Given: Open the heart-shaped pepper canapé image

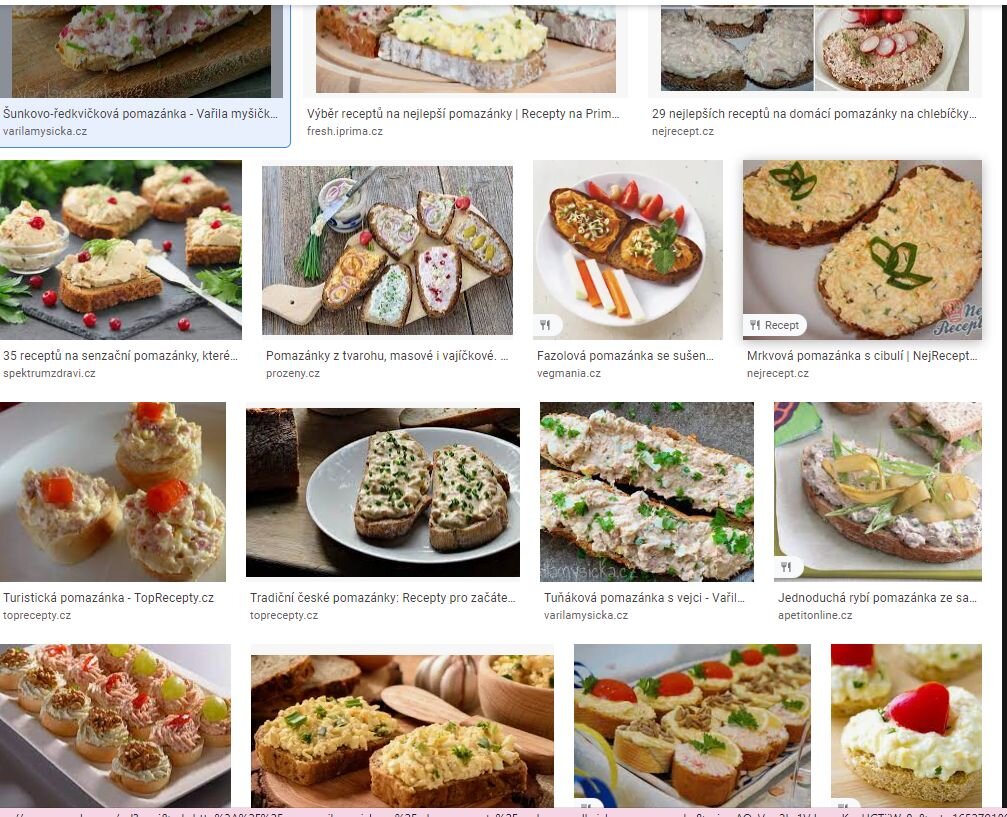Looking at the screenshot, I should [x=906, y=725].
